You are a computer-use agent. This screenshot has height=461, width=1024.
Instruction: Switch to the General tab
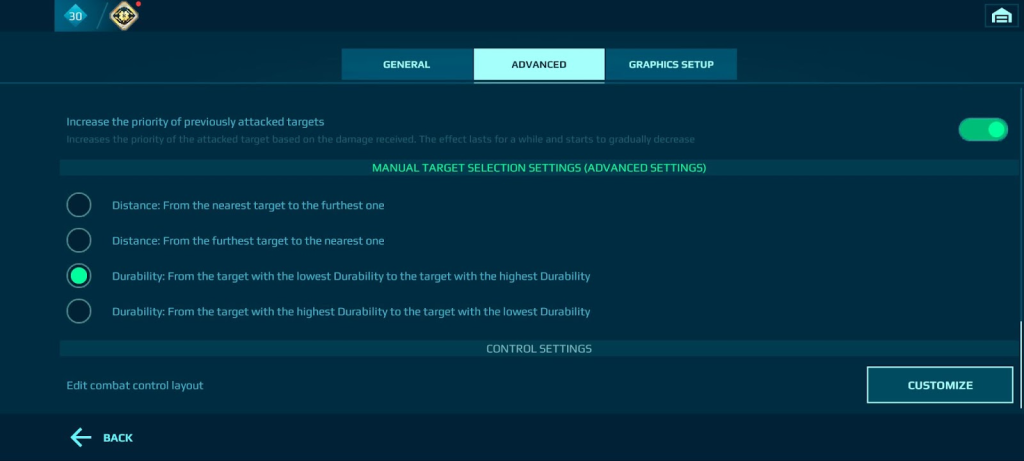tap(406, 64)
